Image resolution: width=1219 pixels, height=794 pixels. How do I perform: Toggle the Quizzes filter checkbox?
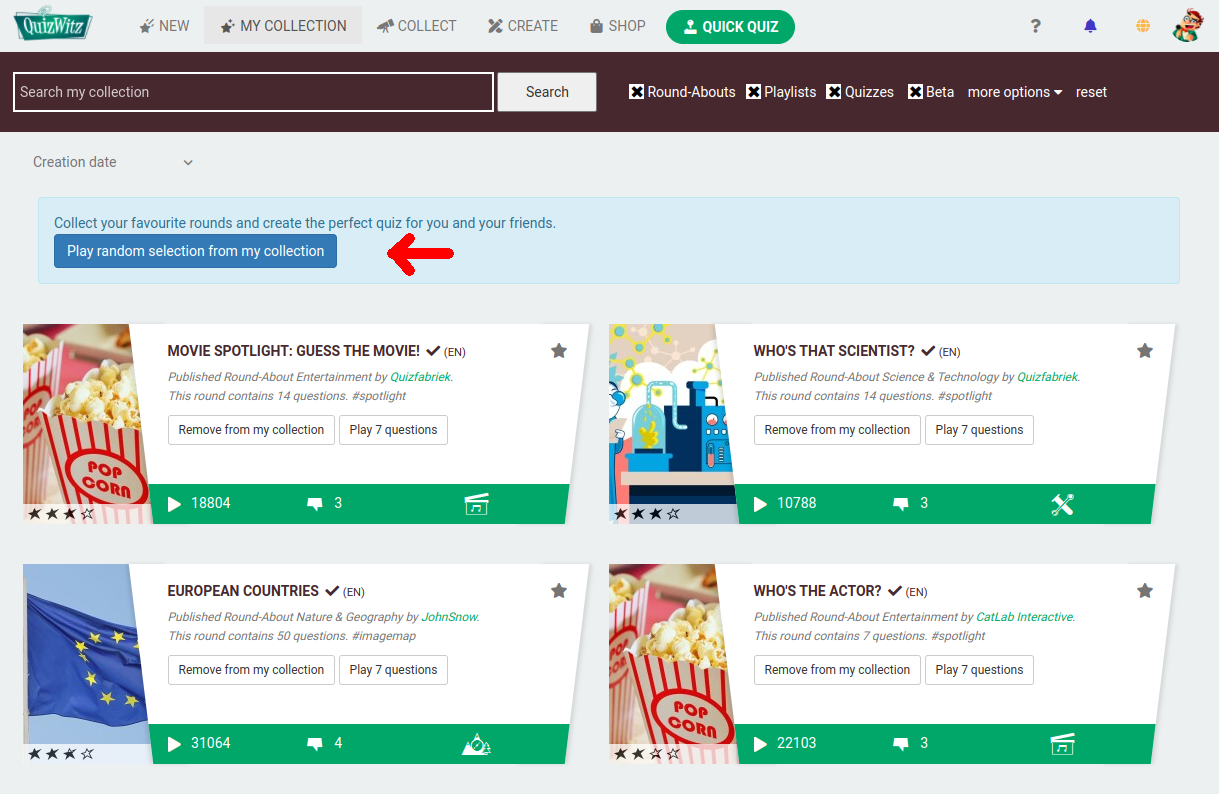point(834,92)
